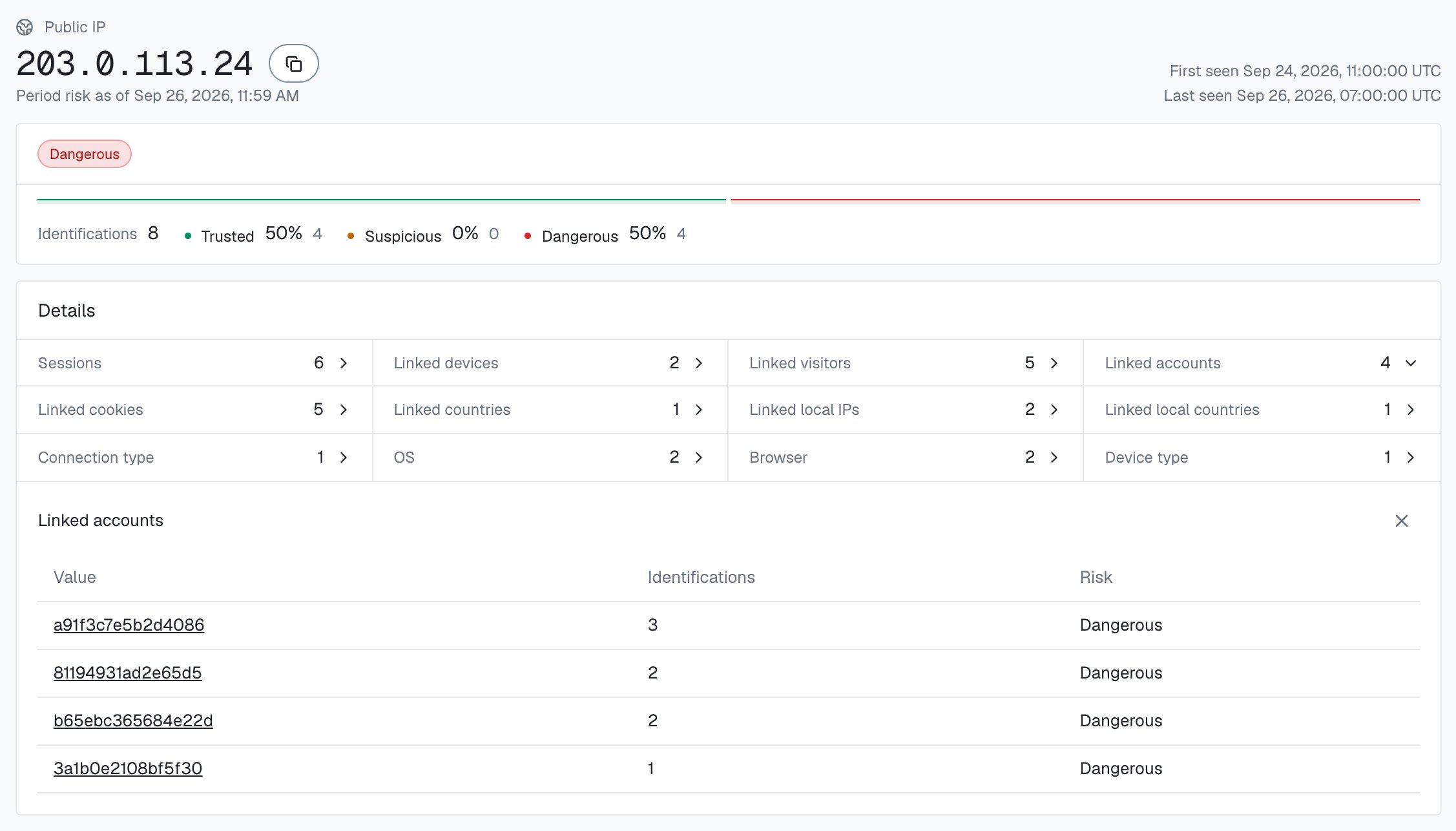This screenshot has width=1456, height=831.
Task: Click the Connection type label
Action: [96, 458]
